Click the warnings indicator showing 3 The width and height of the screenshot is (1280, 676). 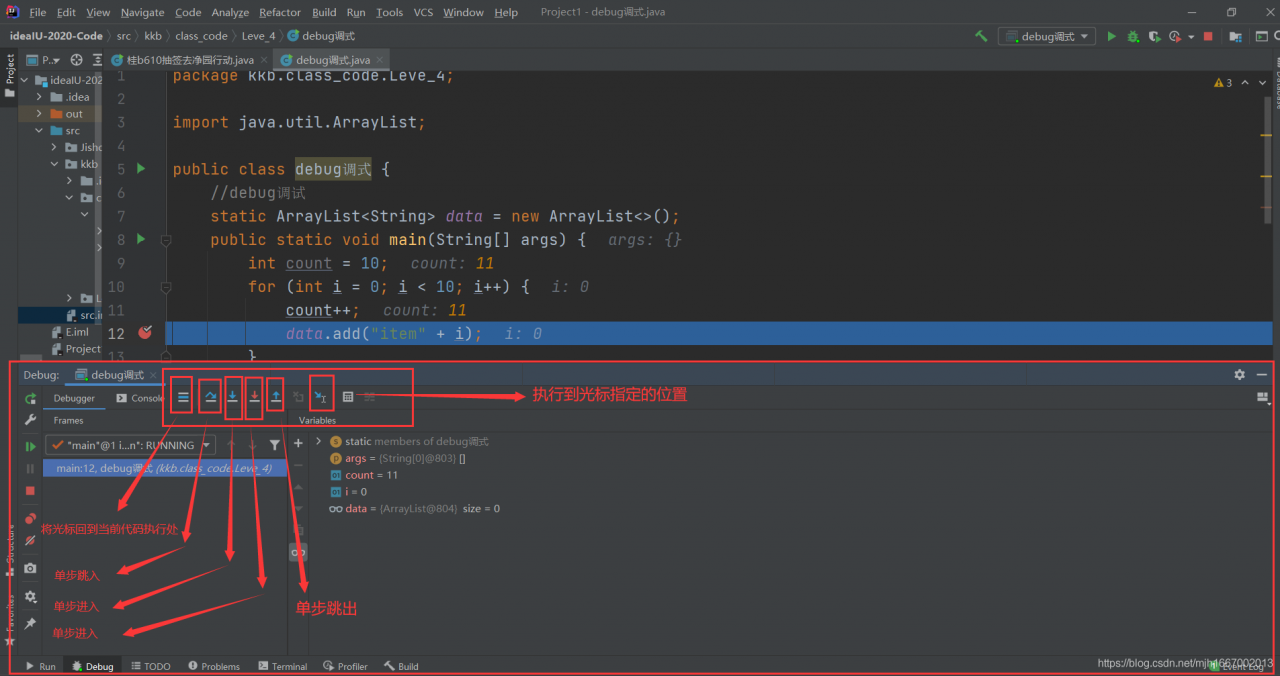[1223, 83]
